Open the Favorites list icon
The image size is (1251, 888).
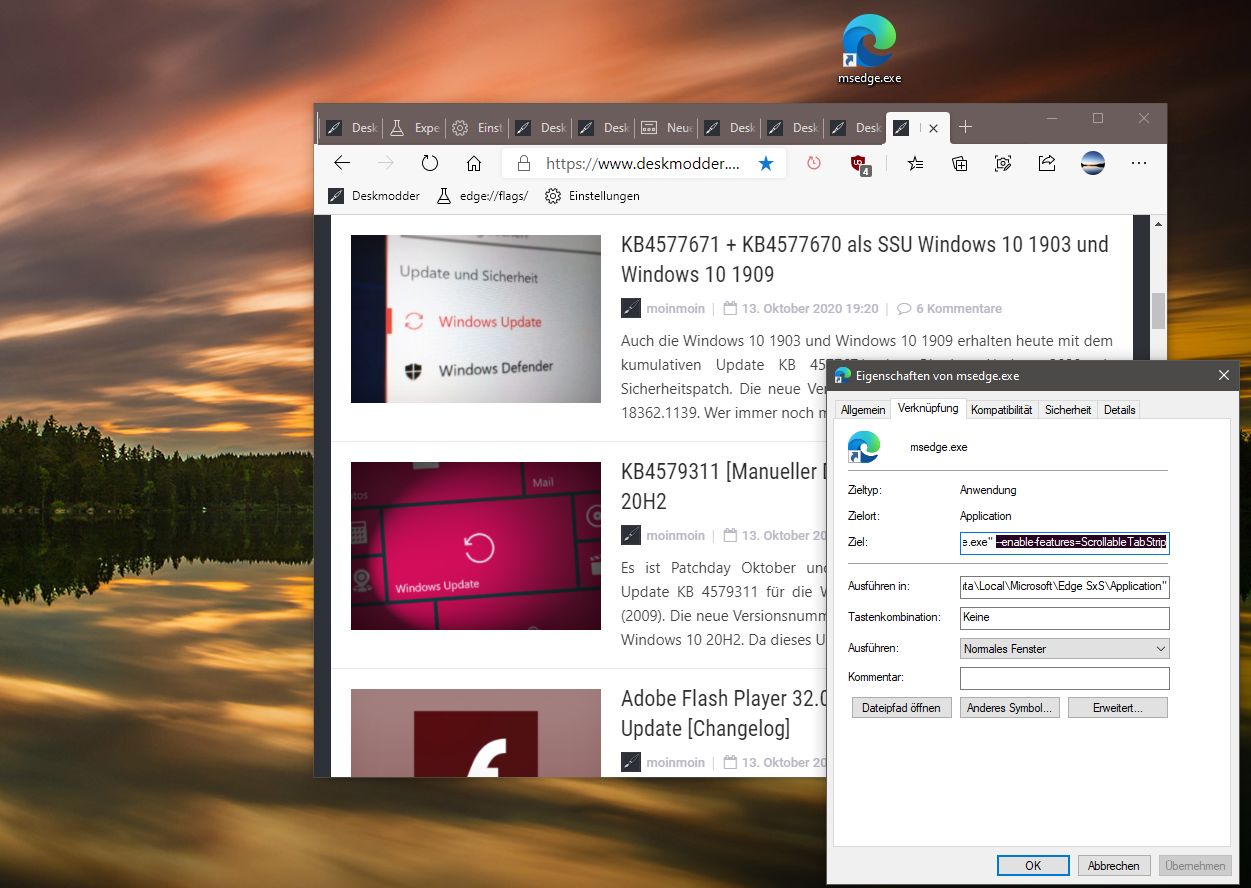[x=915, y=163]
